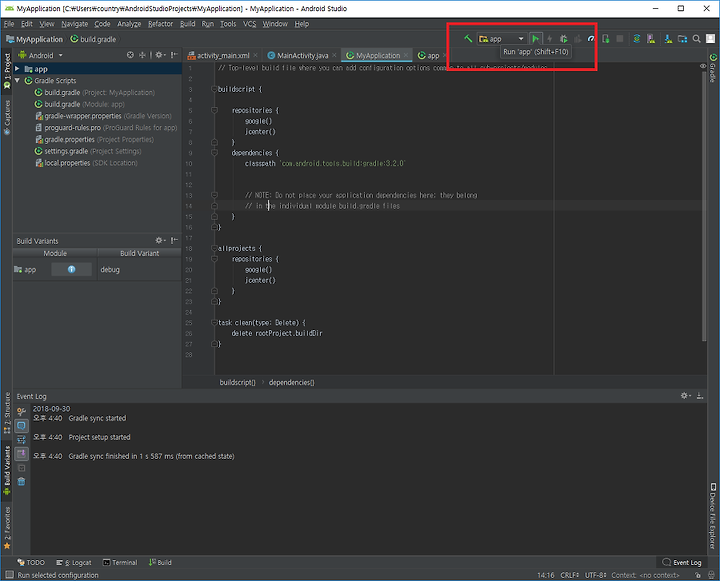Viewport: 720px width, 581px height.
Task: Fold the buildscript block in editor gutter
Action: pos(214,89)
